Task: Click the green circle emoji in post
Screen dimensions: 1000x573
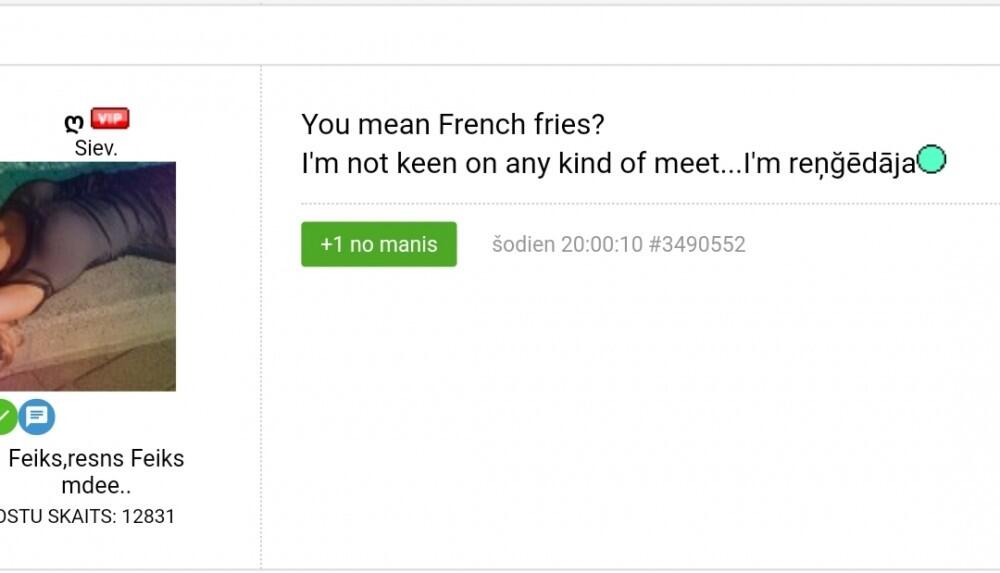Action: tap(931, 159)
